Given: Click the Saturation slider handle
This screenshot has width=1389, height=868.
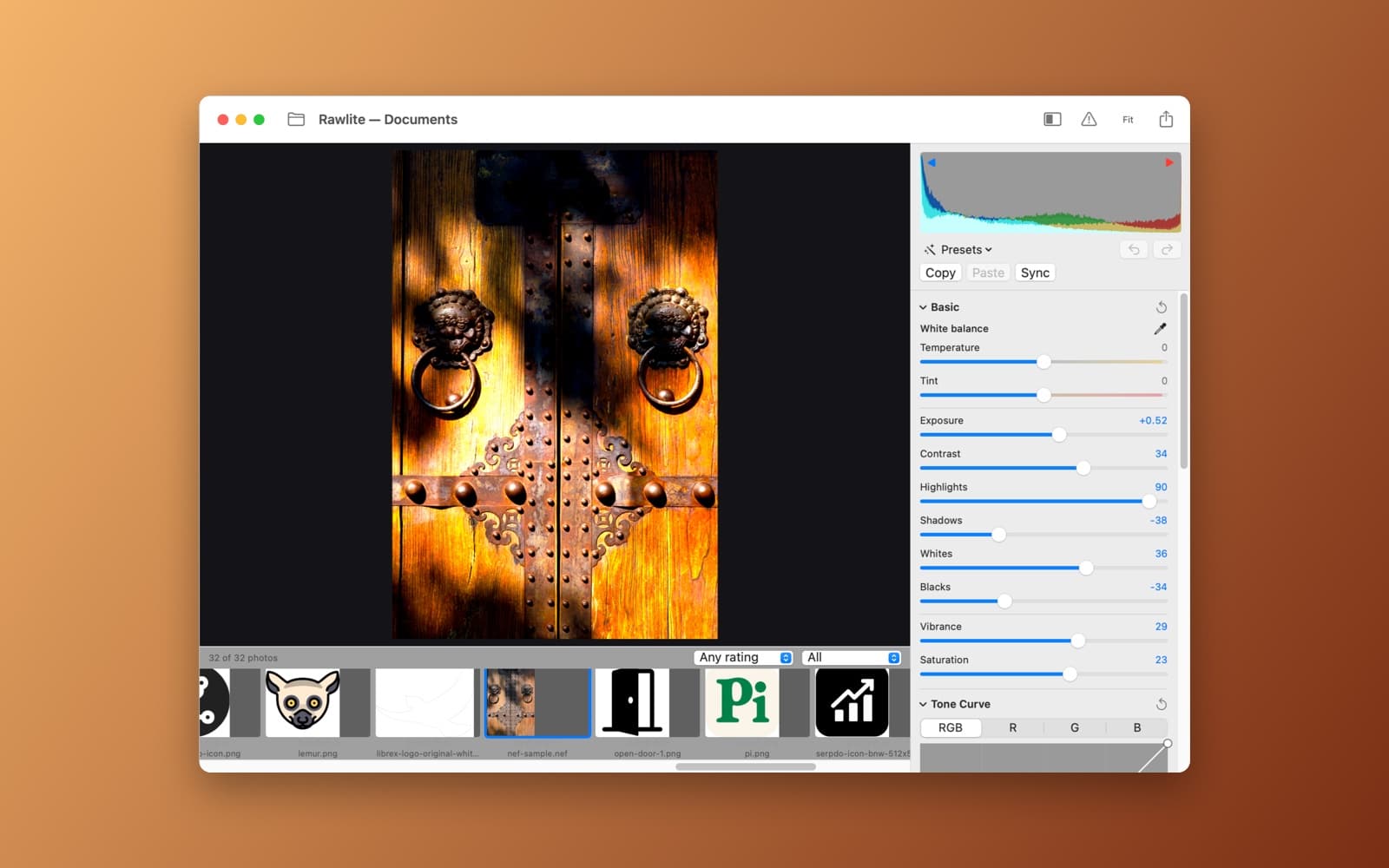Looking at the screenshot, I should coord(1070,674).
